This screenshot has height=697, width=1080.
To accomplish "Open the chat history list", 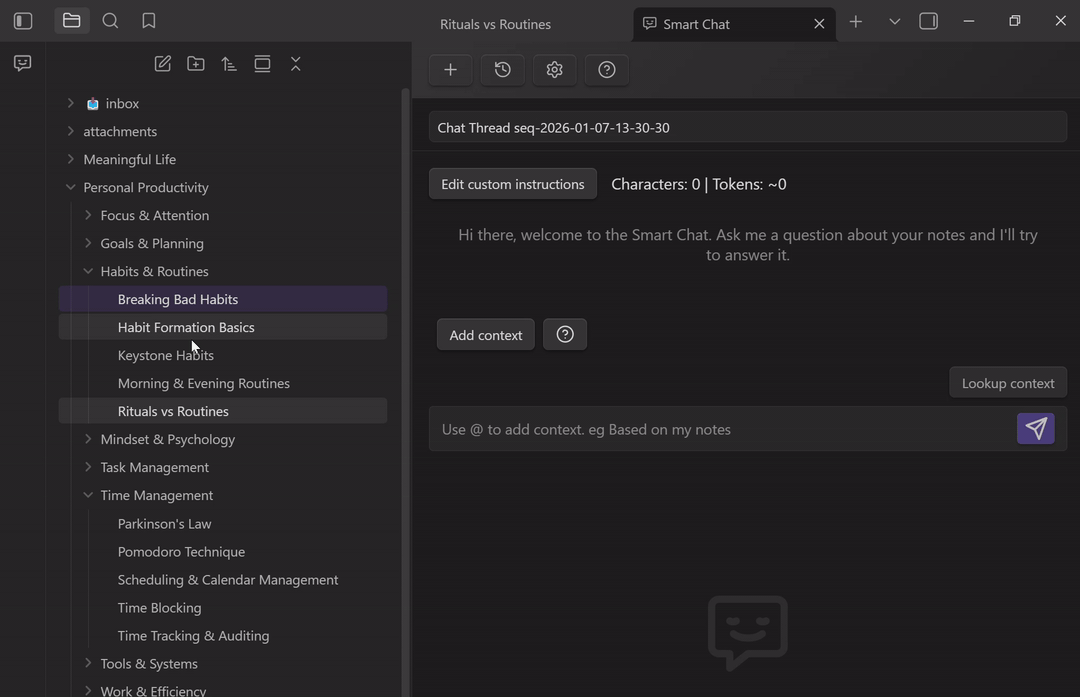I will 503,70.
